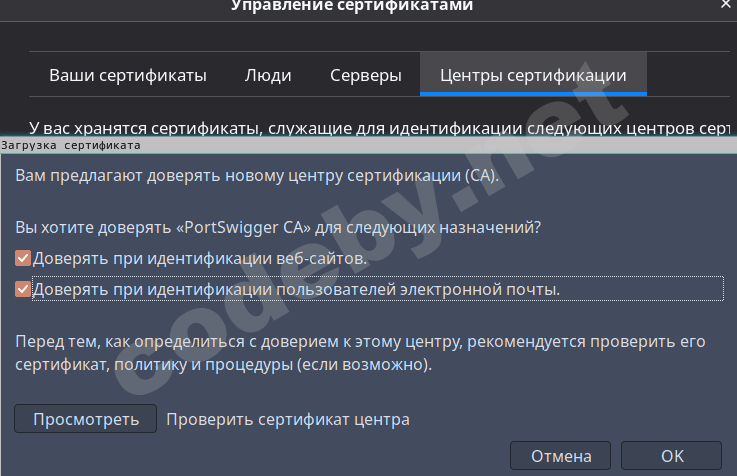Click the Проверить сертификат центра label
This screenshot has width=737, height=476.
tap(288, 419)
